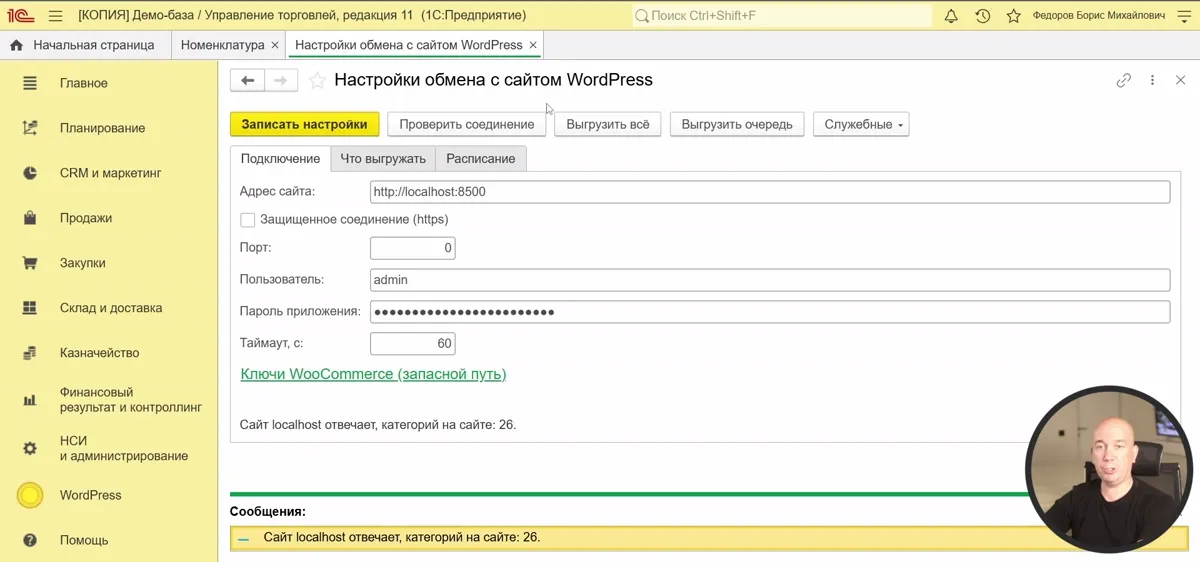Screen dimensions: 1200x562
Task: Open favorites star in the top bar
Action: 1014,16
